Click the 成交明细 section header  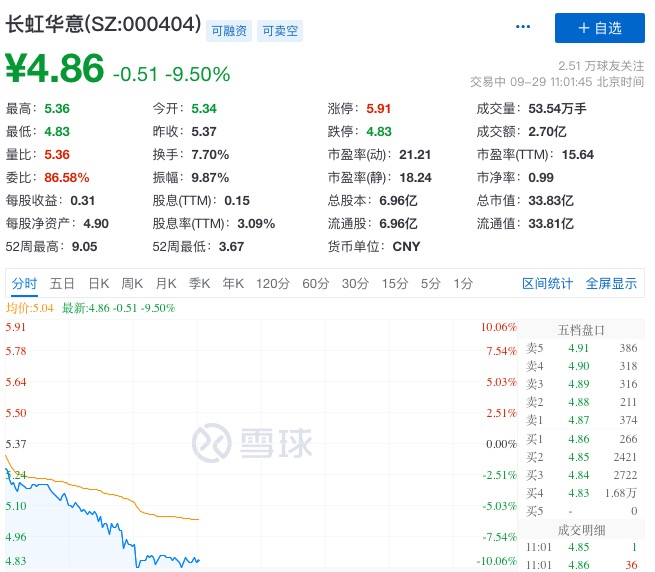(581, 530)
